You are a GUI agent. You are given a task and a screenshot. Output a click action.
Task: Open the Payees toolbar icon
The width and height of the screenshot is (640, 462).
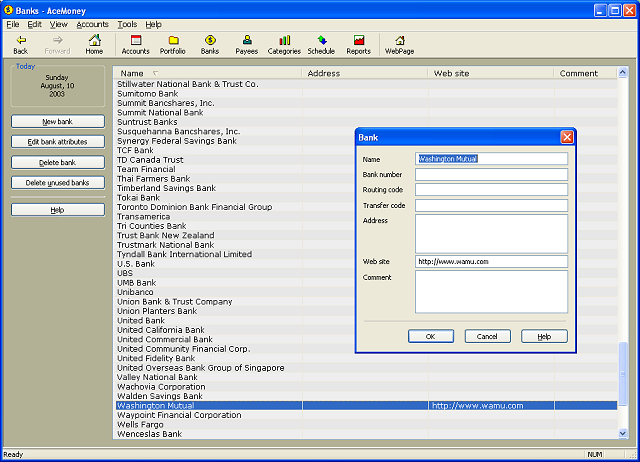click(247, 44)
